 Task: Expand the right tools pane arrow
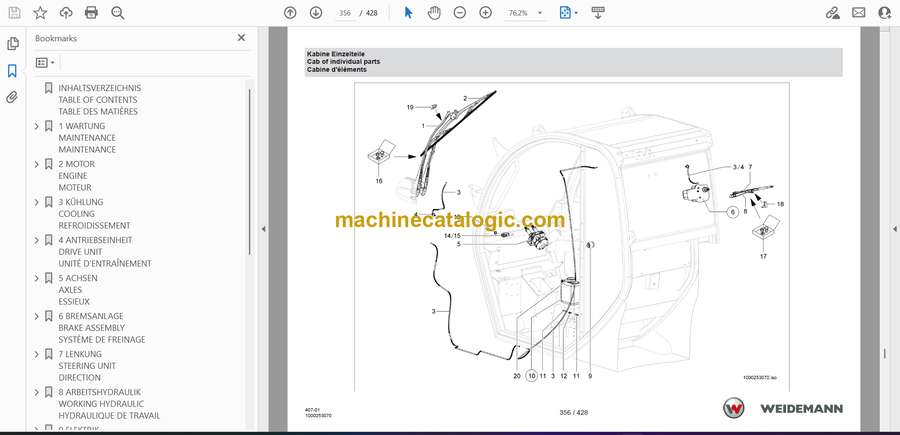[x=894, y=228]
